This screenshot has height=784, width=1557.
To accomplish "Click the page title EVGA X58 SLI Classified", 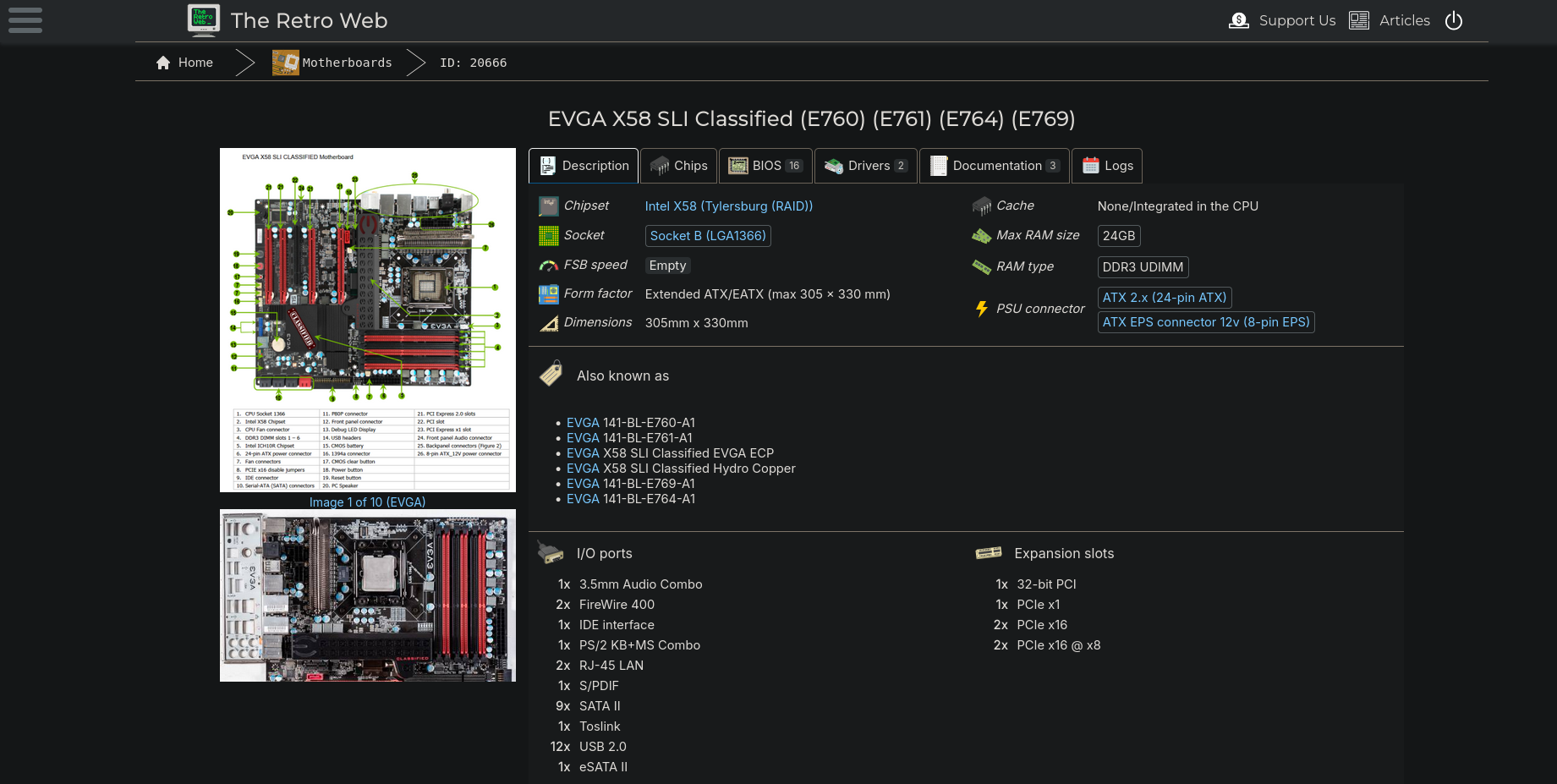I will point(812,118).
